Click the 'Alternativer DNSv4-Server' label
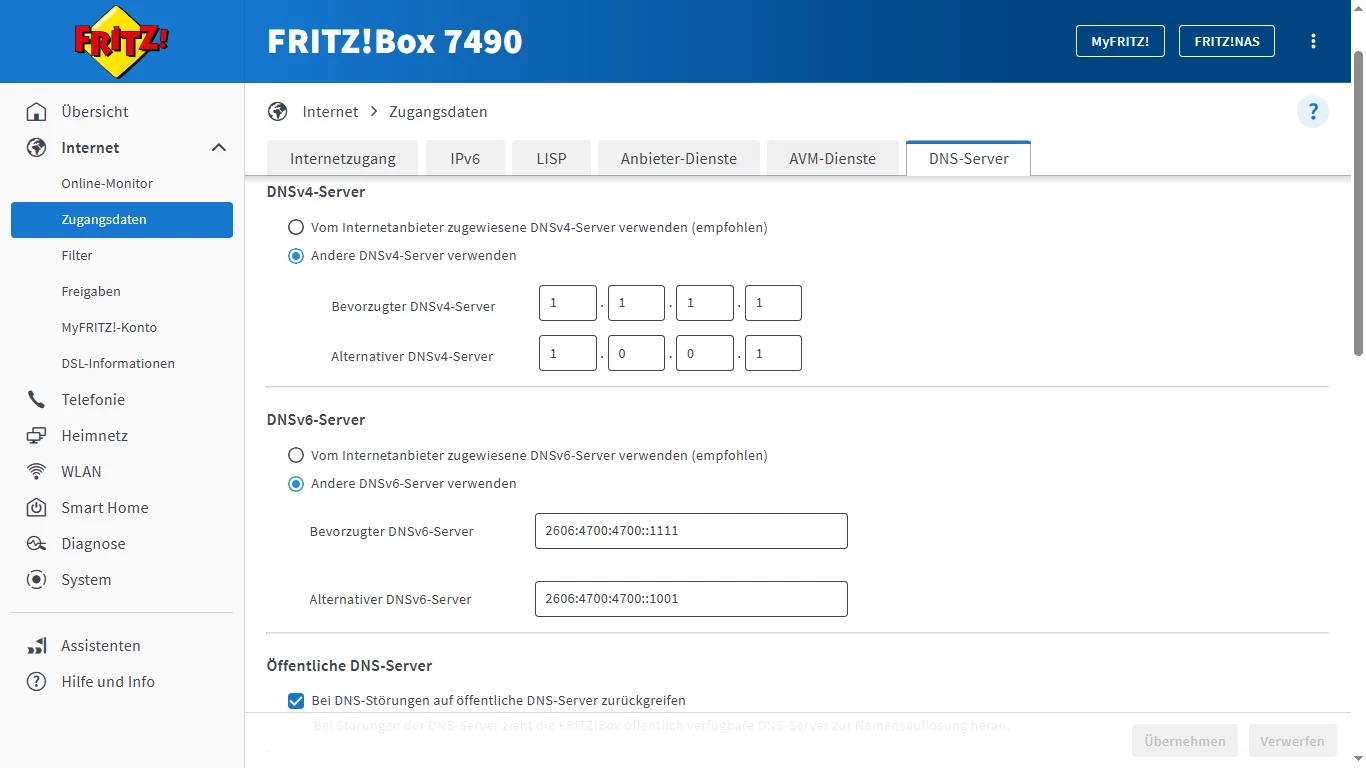This screenshot has width=1366, height=768. point(412,357)
